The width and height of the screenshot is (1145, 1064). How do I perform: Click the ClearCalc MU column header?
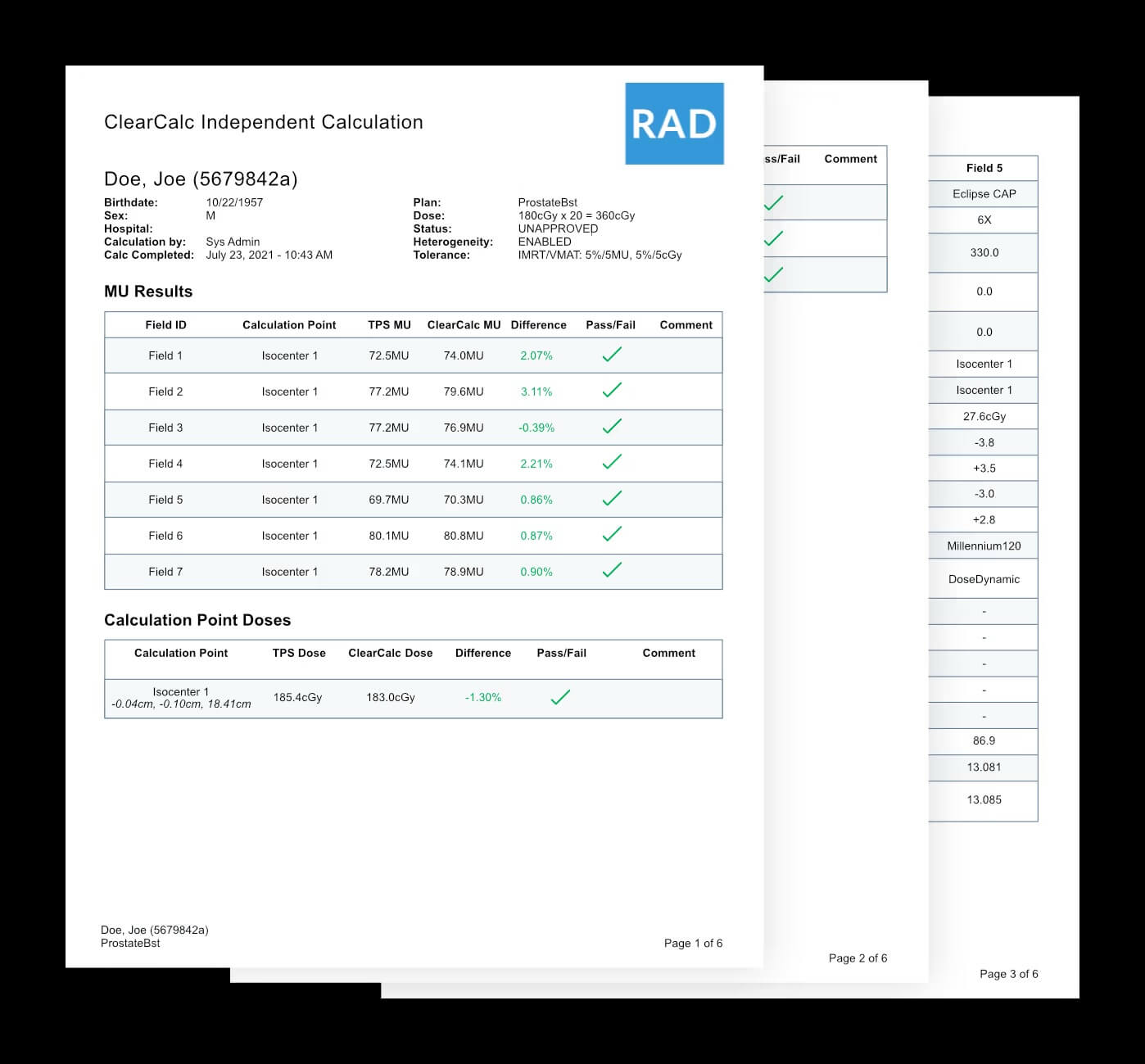click(x=464, y=325)
